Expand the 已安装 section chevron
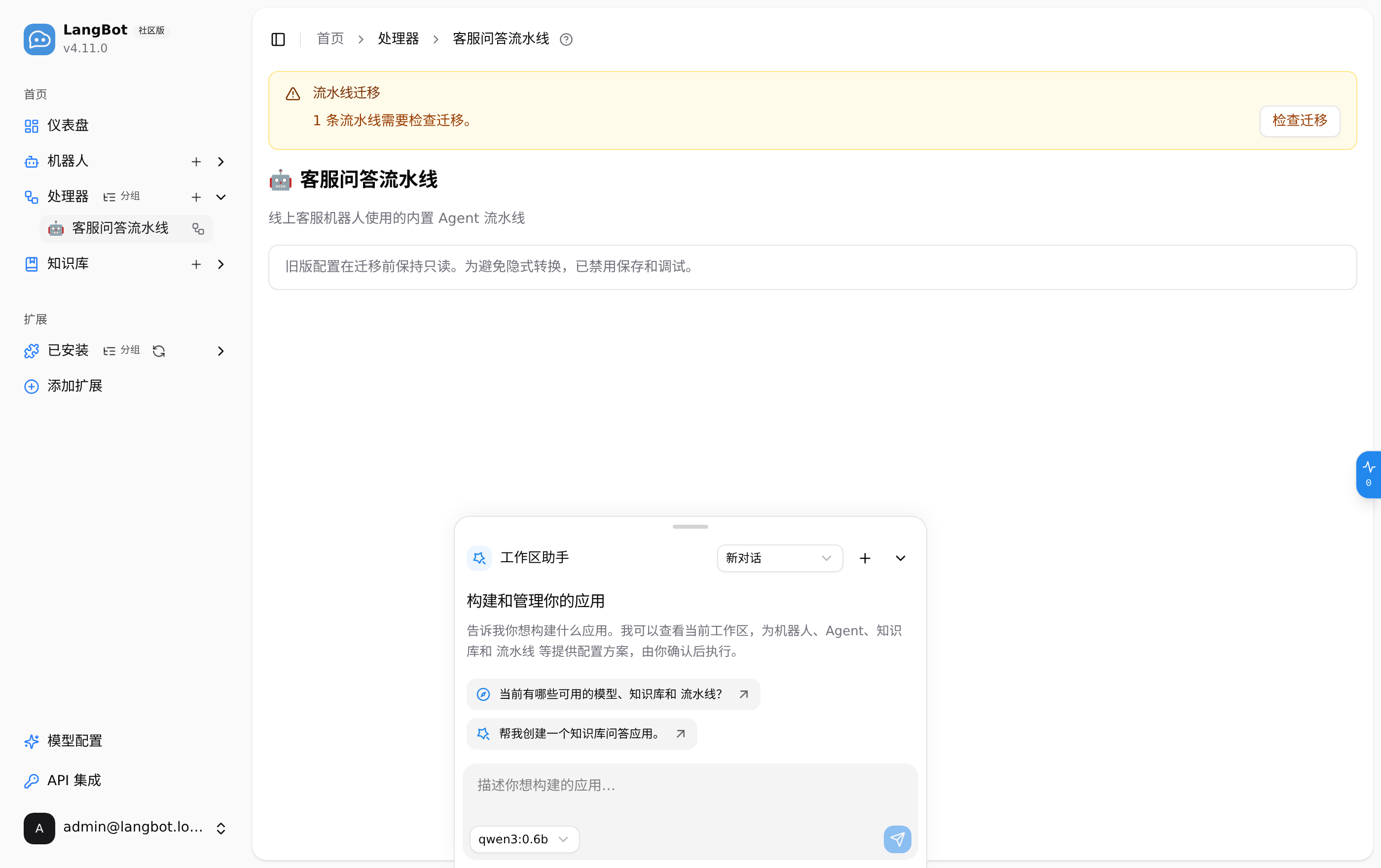The width and height of the screenshot is (1381, 868). pyautogui.click(x=221, y=351)
